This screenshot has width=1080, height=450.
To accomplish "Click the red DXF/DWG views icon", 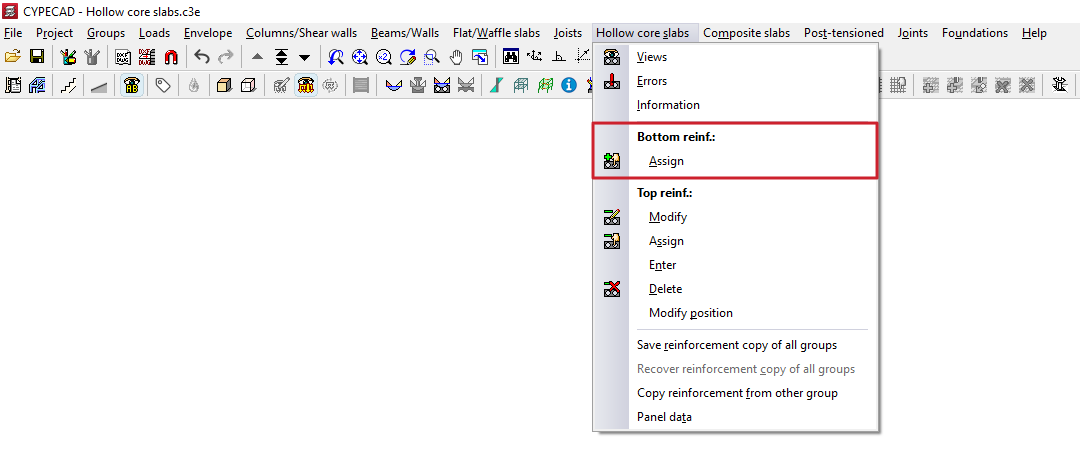I will [147, 57].
